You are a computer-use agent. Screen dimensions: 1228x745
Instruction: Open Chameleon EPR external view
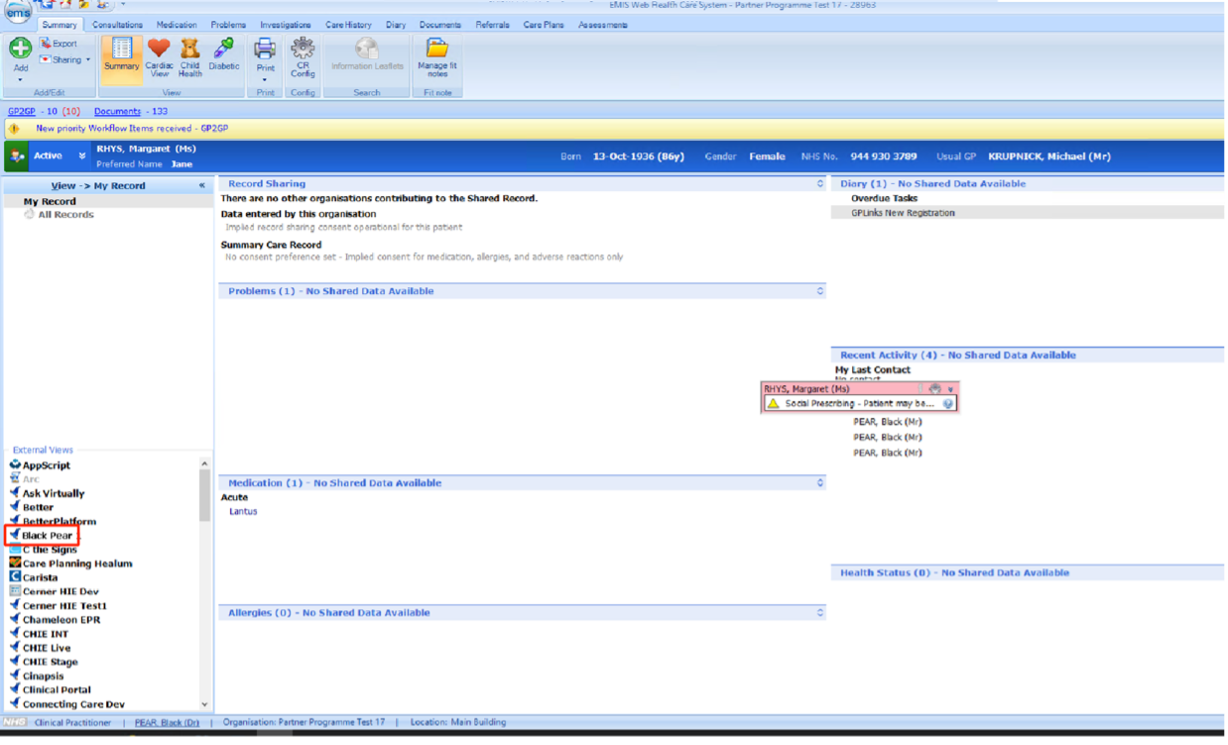pos(60,619)
